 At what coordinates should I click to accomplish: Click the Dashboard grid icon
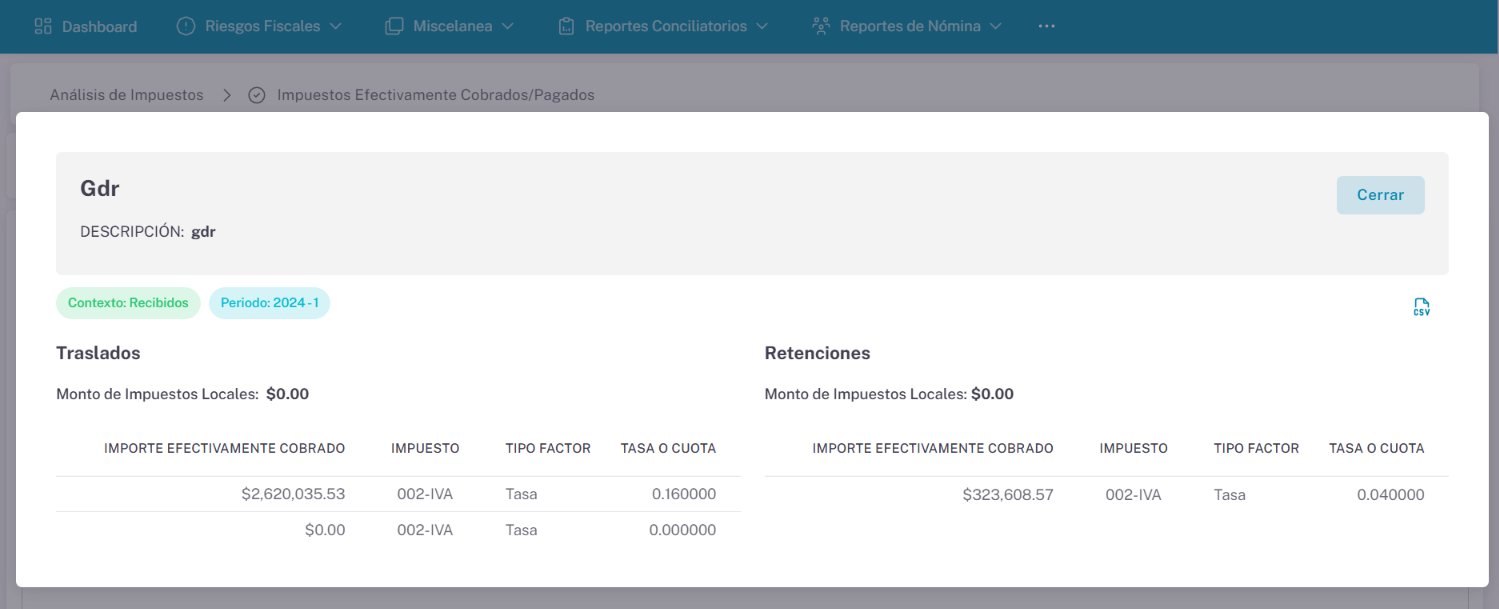click(x=43, y=26)
